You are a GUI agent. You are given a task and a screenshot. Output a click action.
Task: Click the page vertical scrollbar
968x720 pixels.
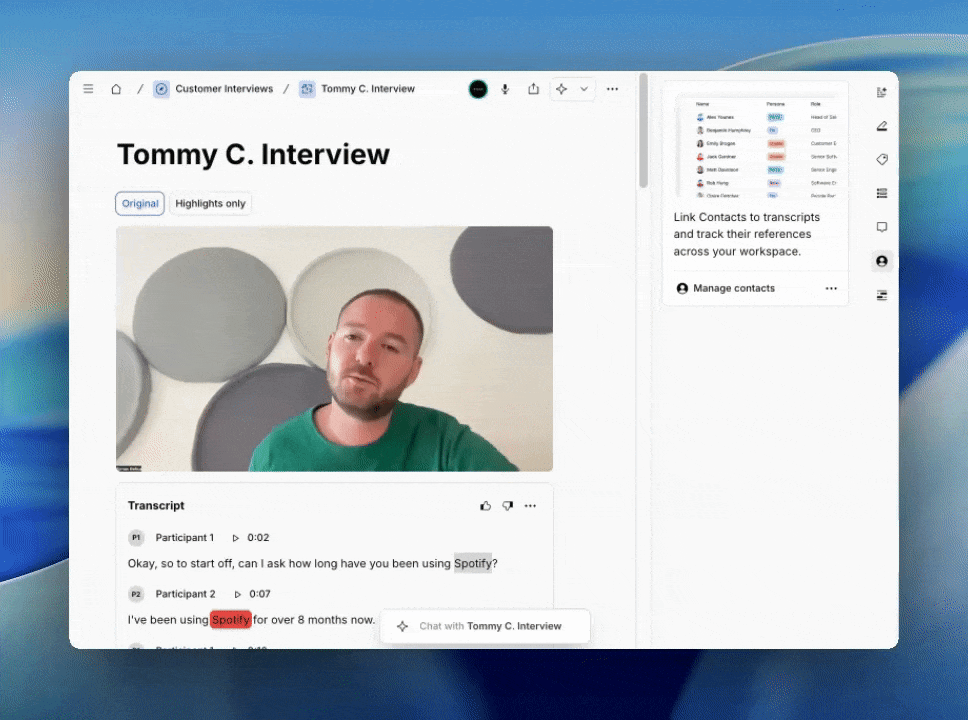[x=643, y=131]
